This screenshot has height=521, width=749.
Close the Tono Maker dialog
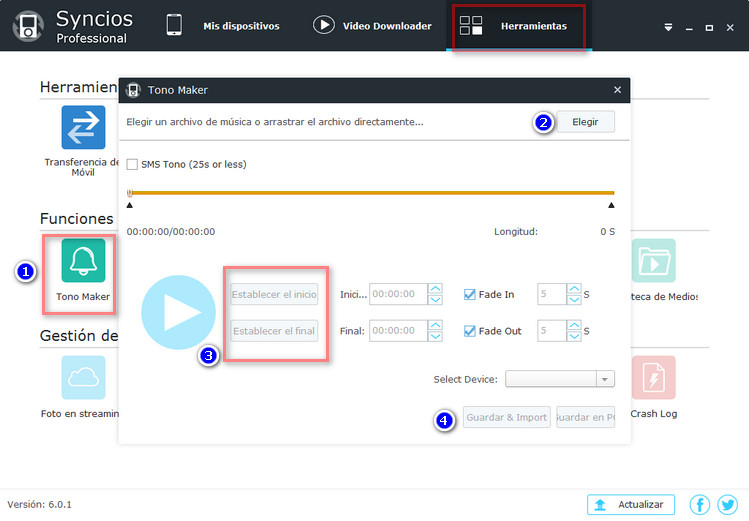tap(617, 90)
